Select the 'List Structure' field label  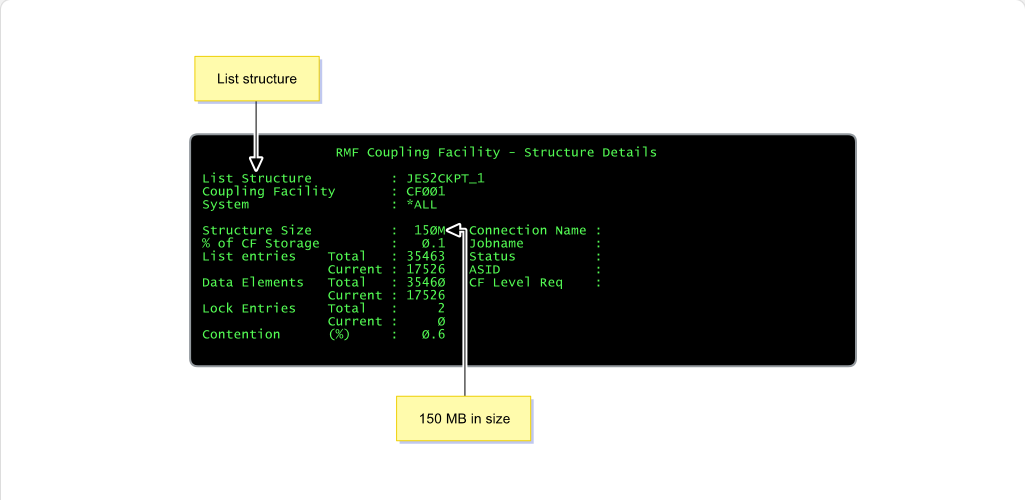[257, 178]
